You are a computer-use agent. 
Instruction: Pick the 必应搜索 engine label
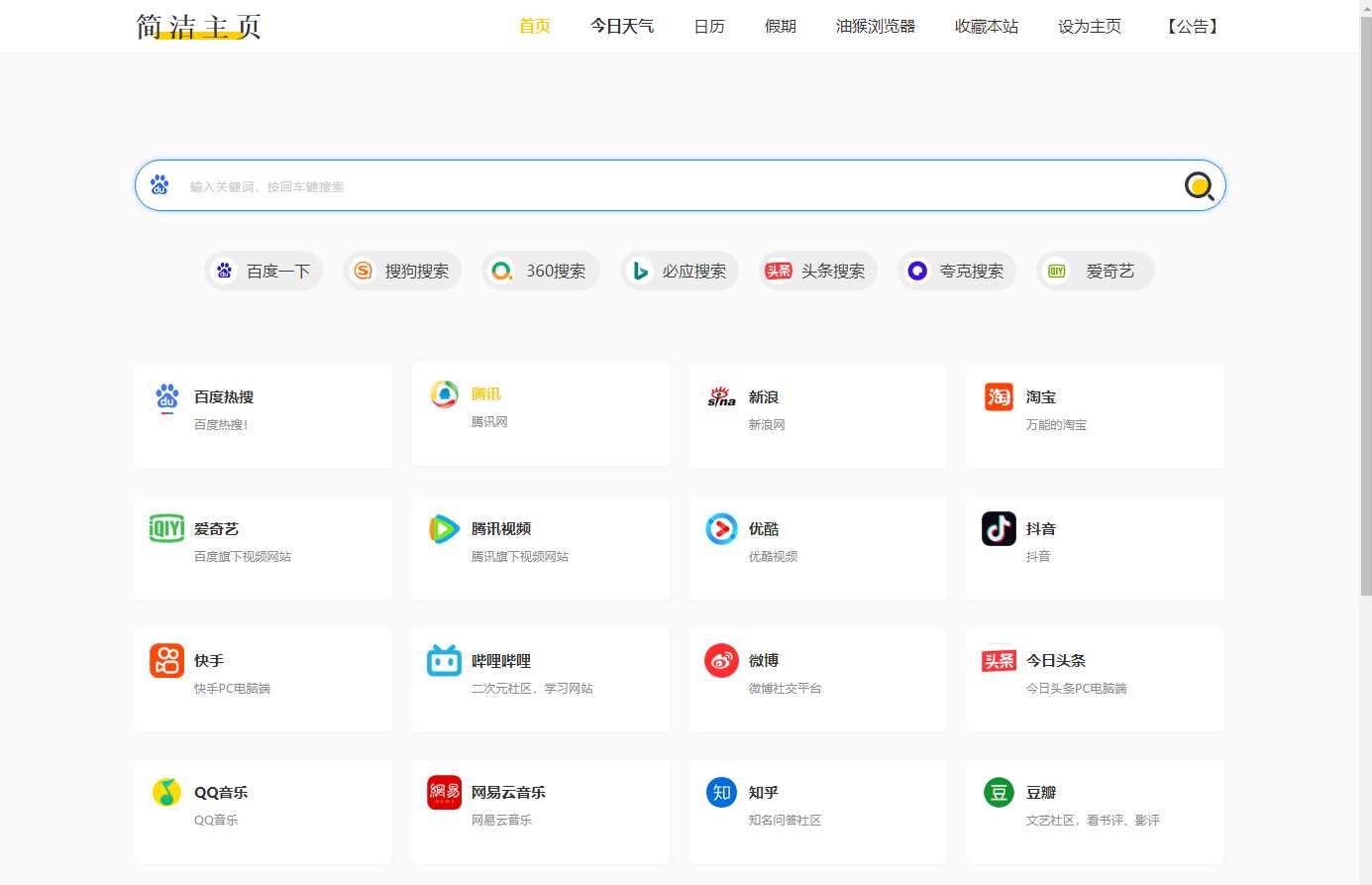point(694,271)
